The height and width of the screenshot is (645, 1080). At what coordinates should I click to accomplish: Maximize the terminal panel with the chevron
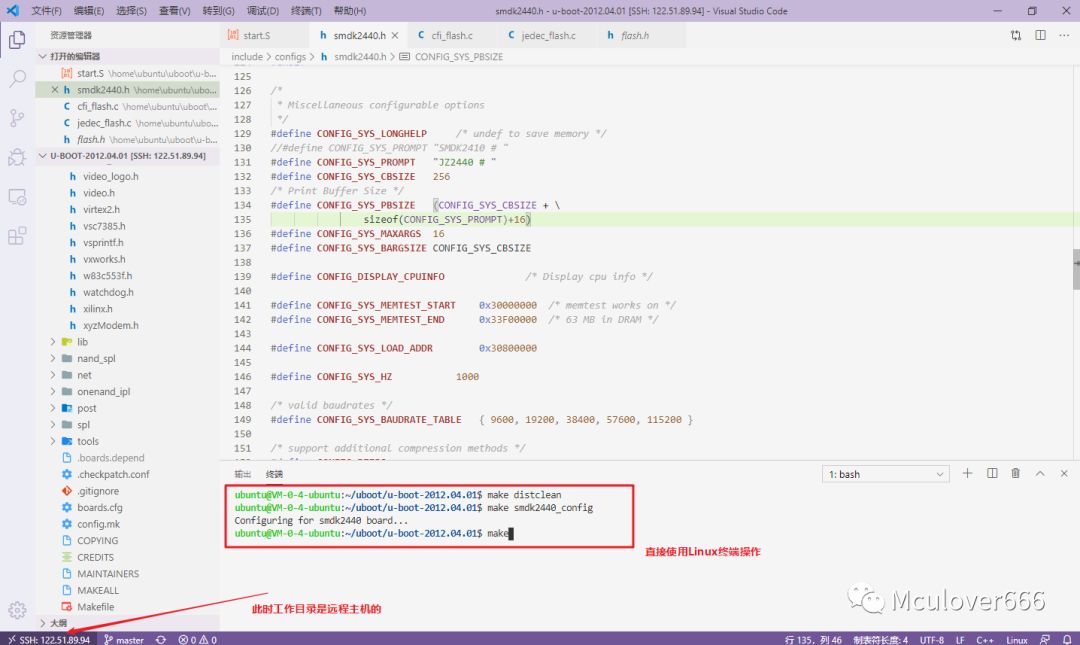[1039, 473]
